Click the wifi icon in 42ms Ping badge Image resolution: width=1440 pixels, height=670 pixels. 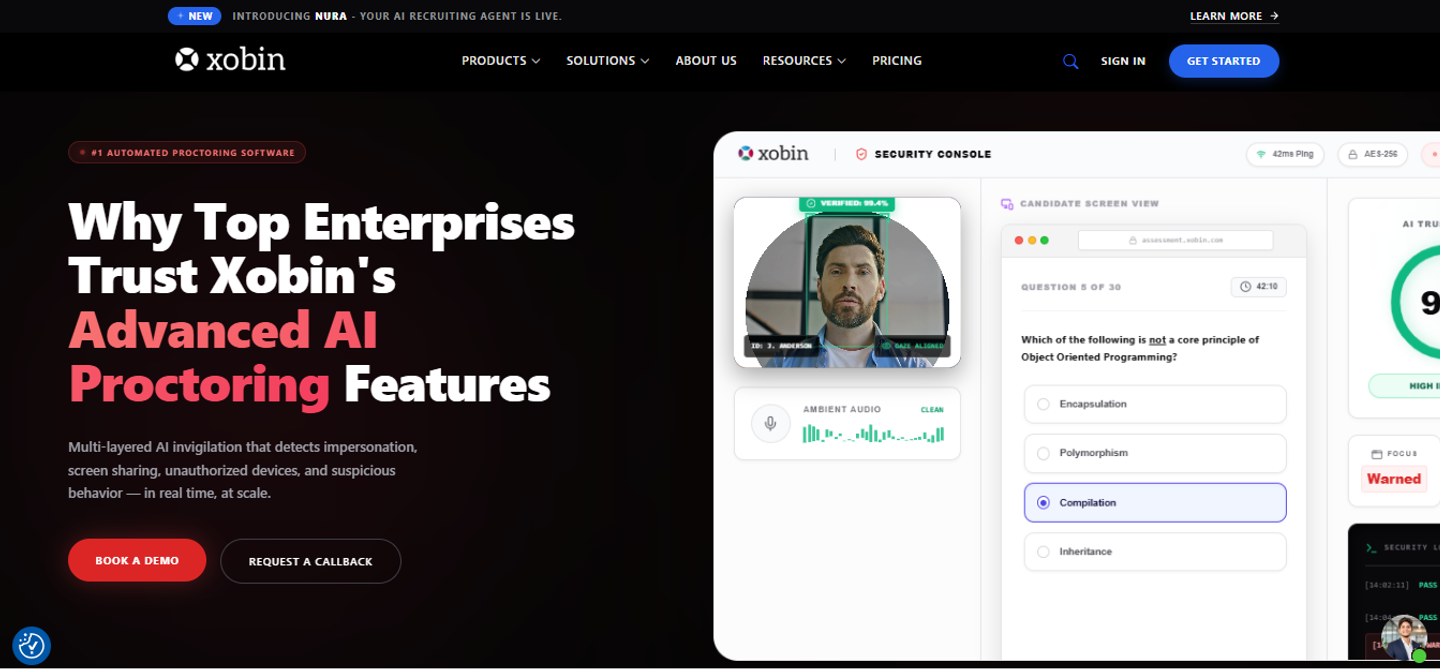[x=1261, y=154]
